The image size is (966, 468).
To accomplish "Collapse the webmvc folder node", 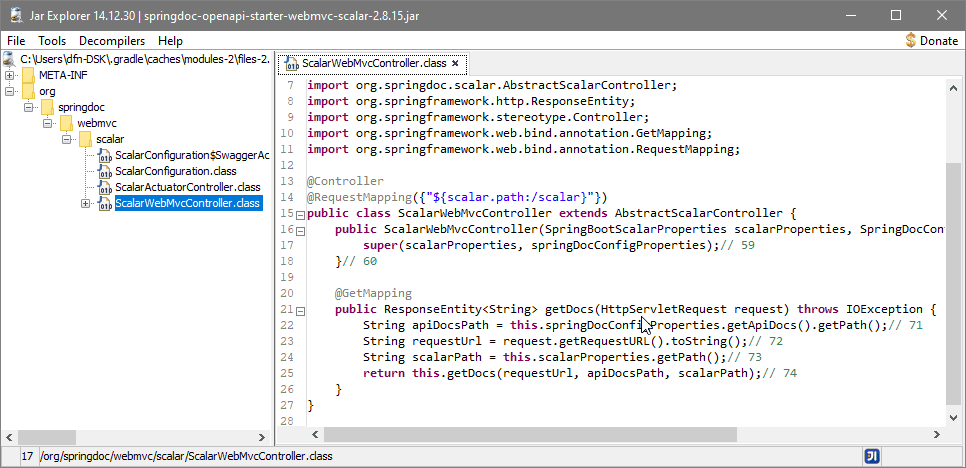I will pos(47,123).
